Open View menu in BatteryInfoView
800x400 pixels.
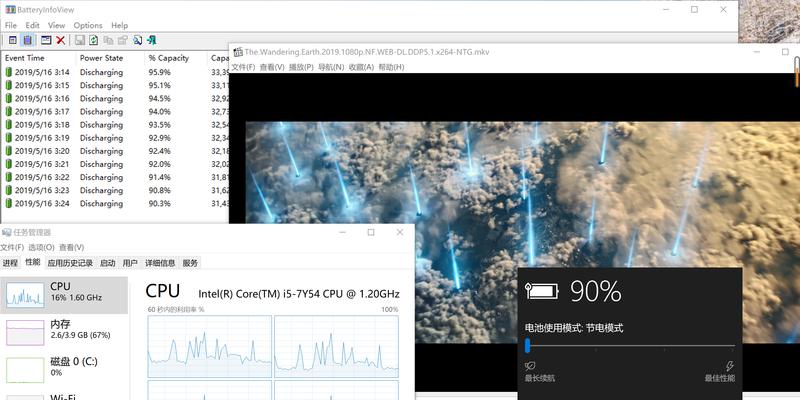pos(57,25)
